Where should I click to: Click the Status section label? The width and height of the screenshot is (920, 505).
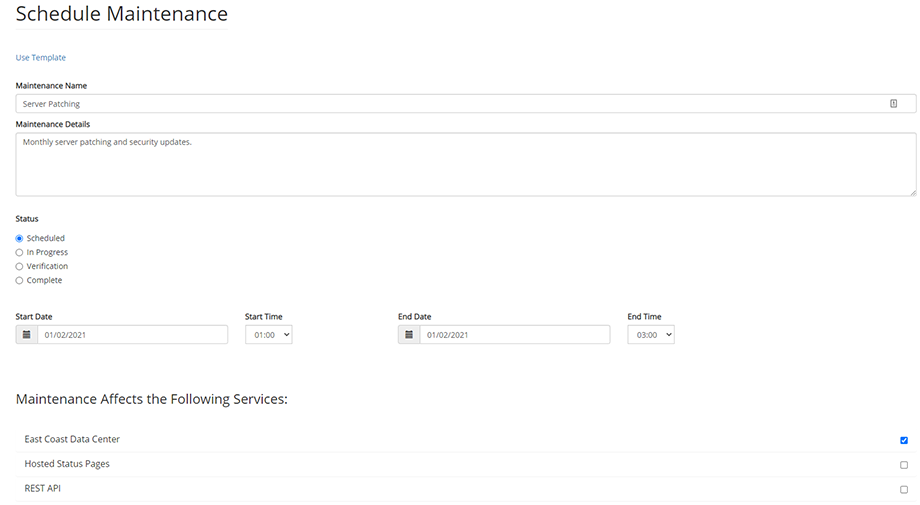pyautogui.click(x=27, y=219)
